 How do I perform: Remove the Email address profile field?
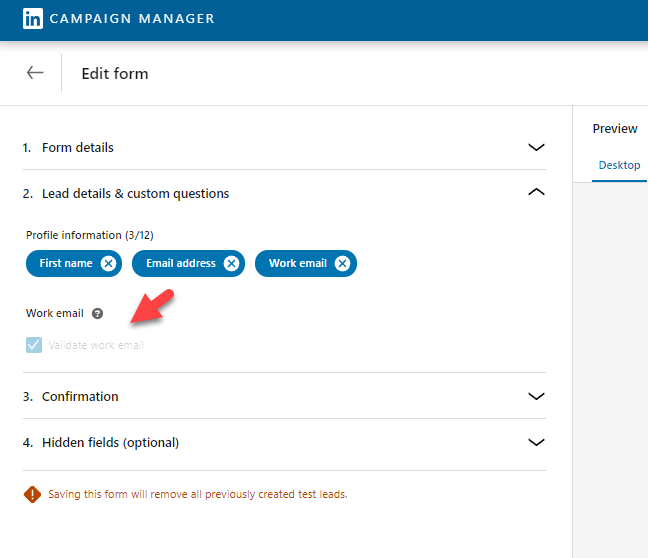231,264
